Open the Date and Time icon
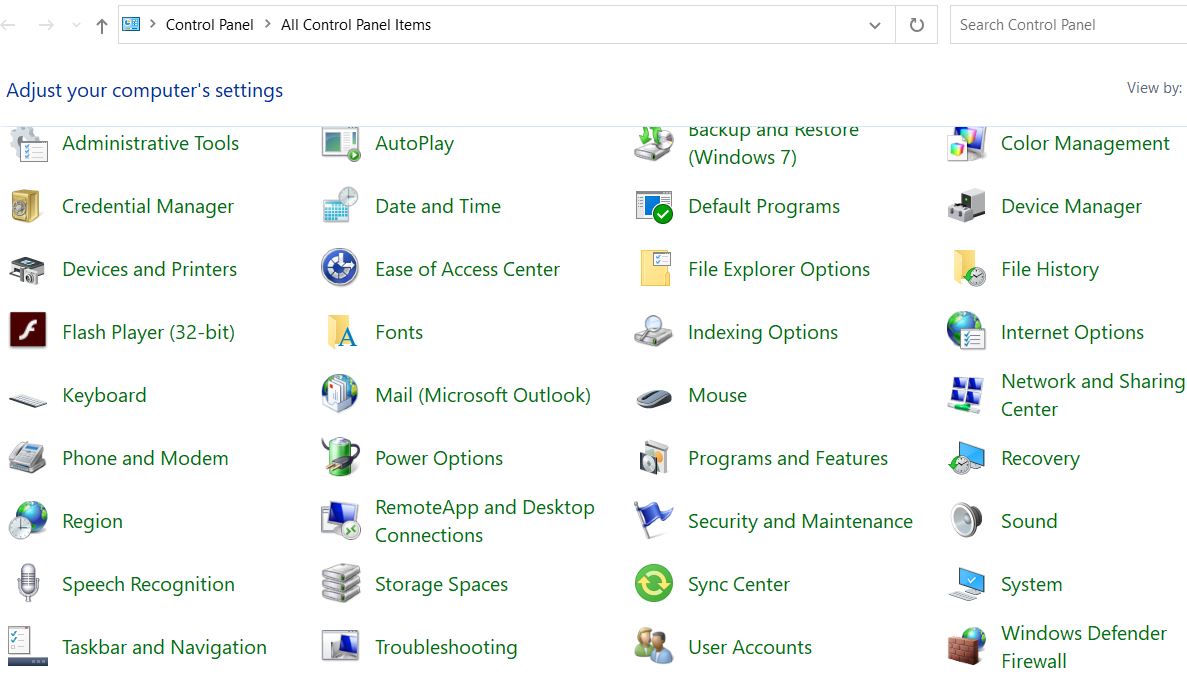The height and width of the screenshot is (683, 1187). click(x=341, y=205)
